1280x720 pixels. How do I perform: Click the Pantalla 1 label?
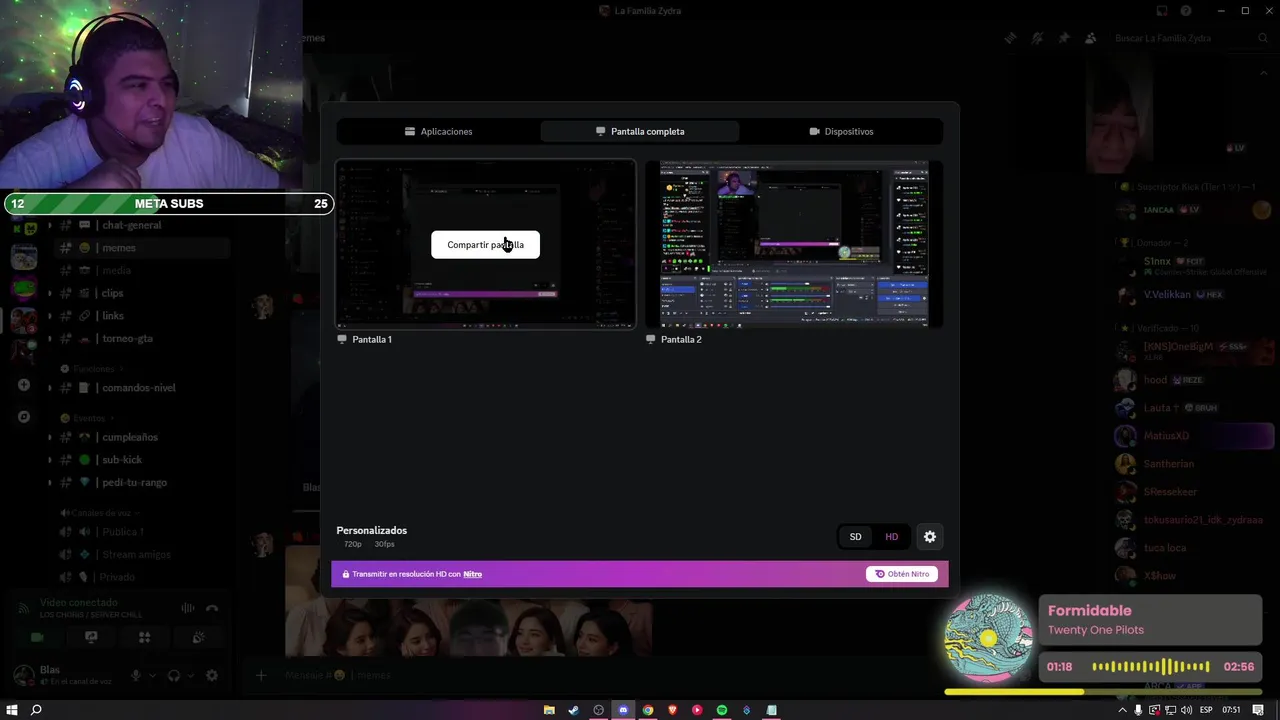371,339
